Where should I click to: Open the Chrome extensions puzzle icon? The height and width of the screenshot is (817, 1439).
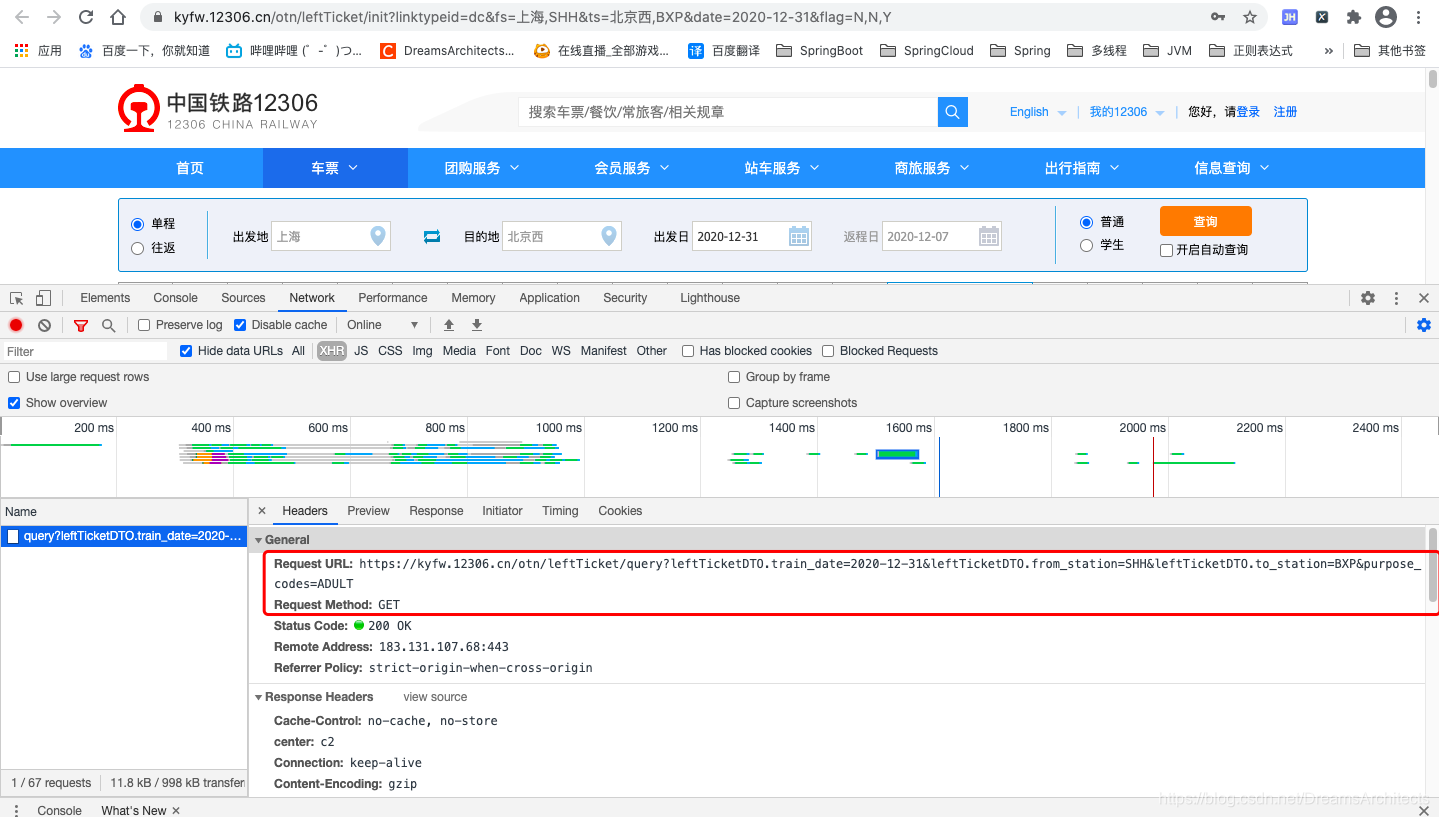tap(1354, 17)
